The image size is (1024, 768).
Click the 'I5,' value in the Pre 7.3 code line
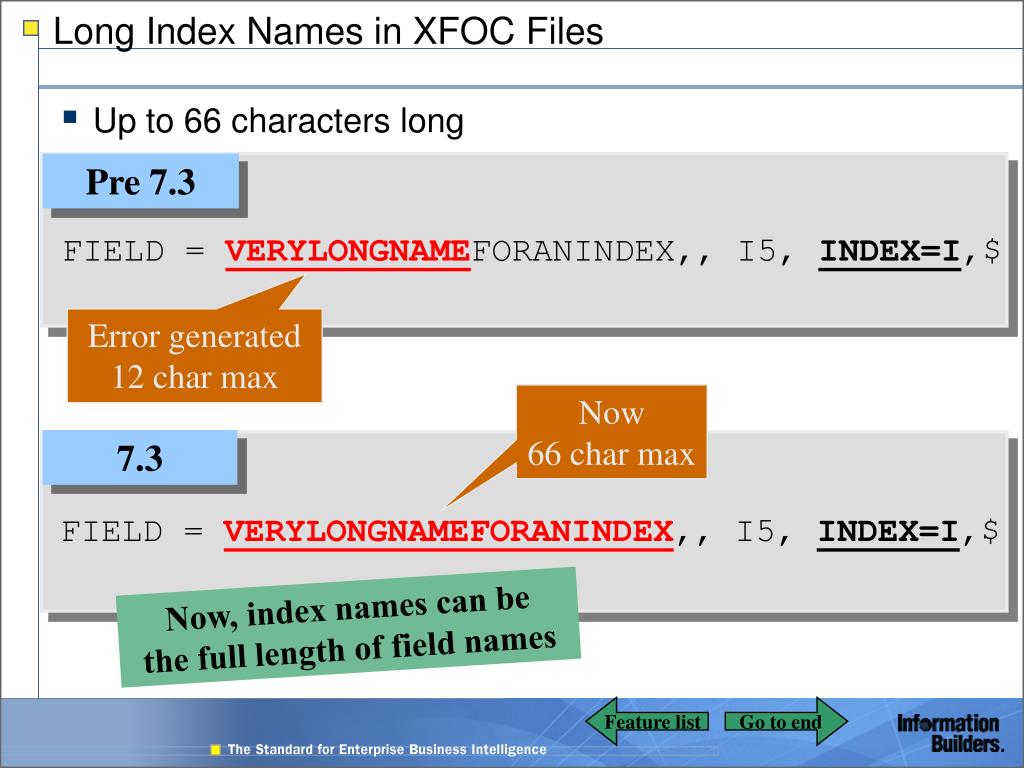click(765, 251)
